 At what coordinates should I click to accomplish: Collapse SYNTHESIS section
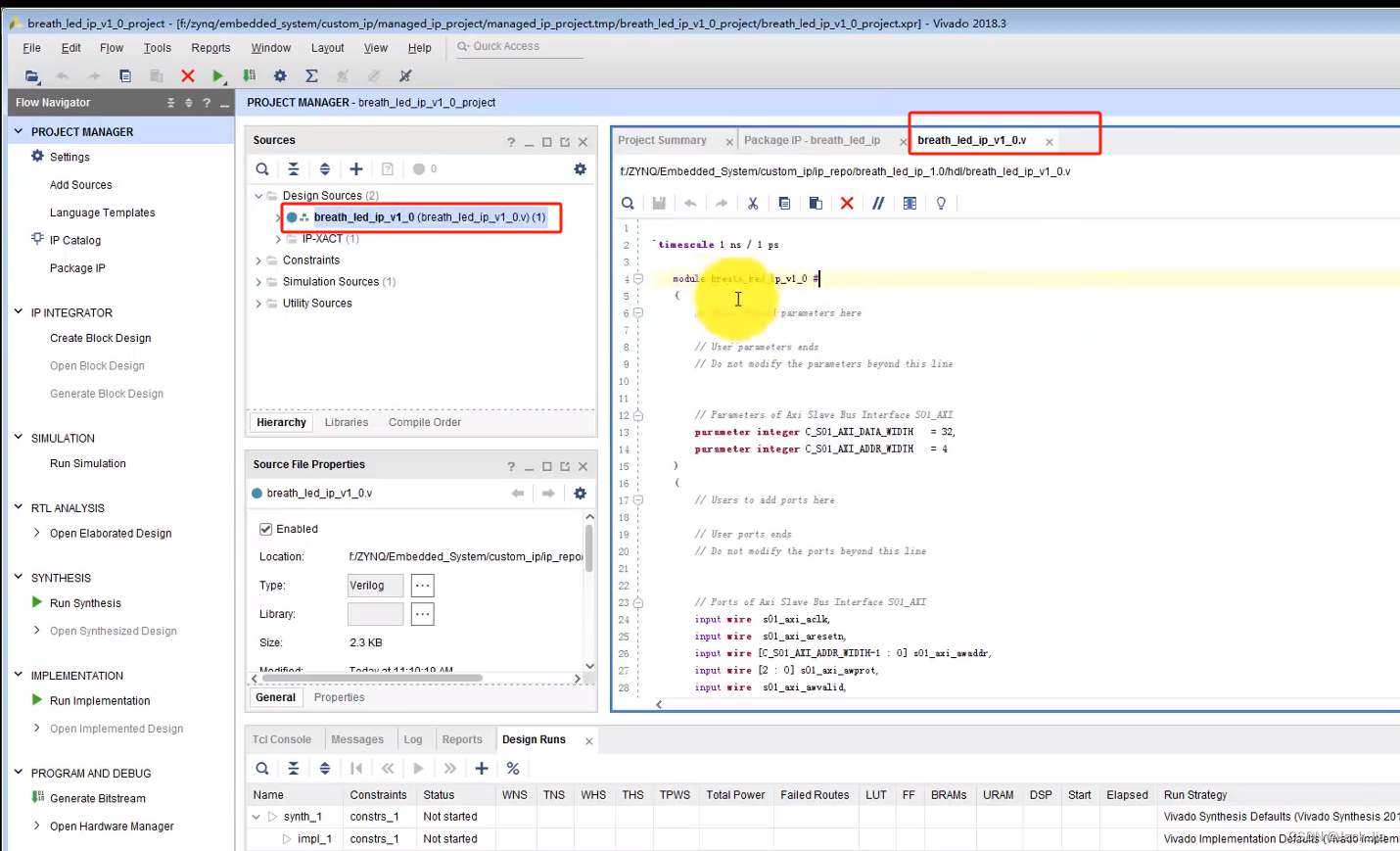[18, 578]
